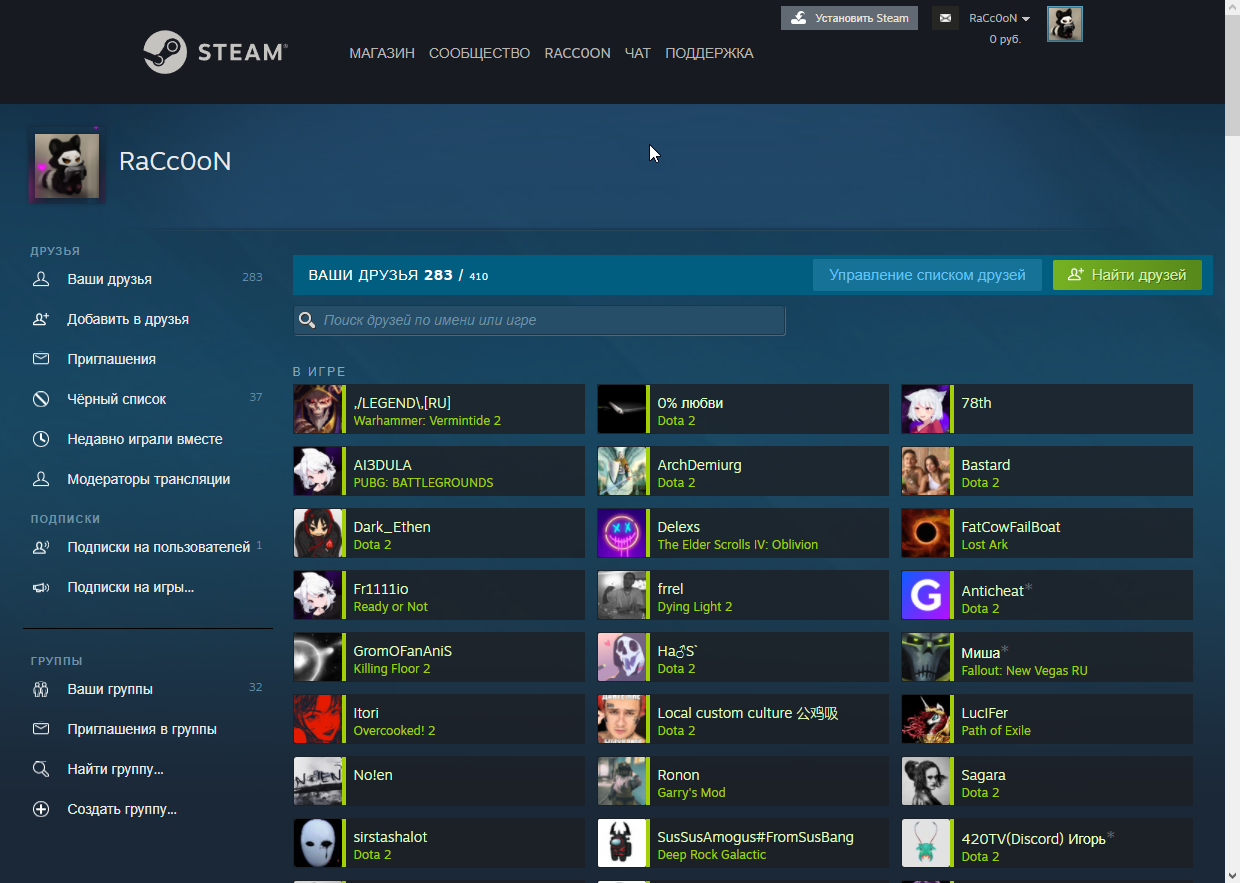The width and height of the screenshot is (1240, 883).
Task: Click the friend search input field
Action: click(x=539, y=320)
